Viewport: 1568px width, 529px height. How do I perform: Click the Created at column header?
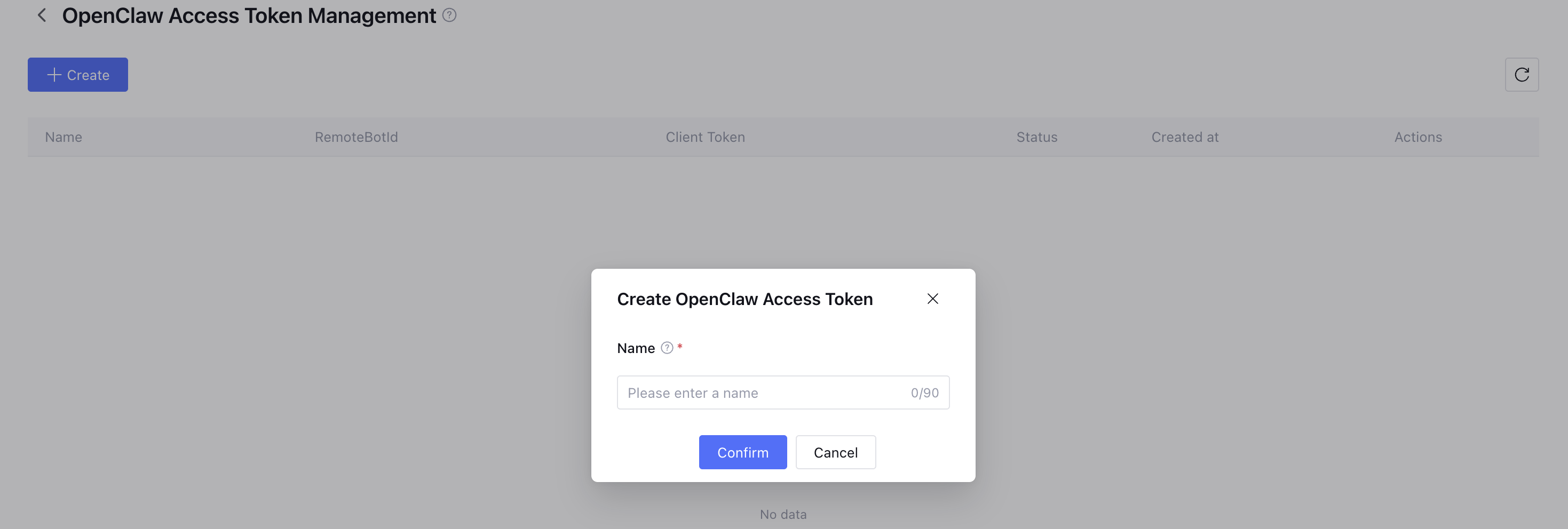tap(1184, 138)
